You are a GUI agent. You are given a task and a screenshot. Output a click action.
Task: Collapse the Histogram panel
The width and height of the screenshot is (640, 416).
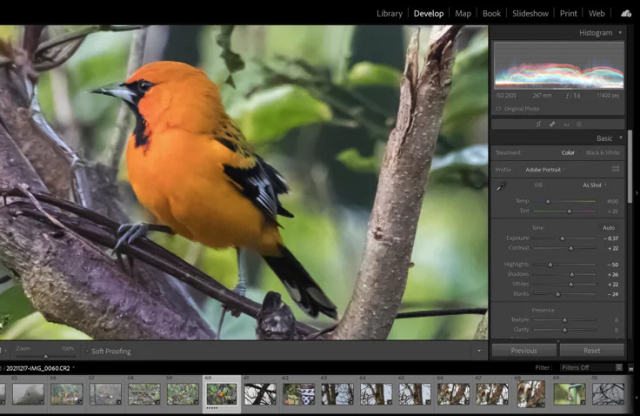620,33
